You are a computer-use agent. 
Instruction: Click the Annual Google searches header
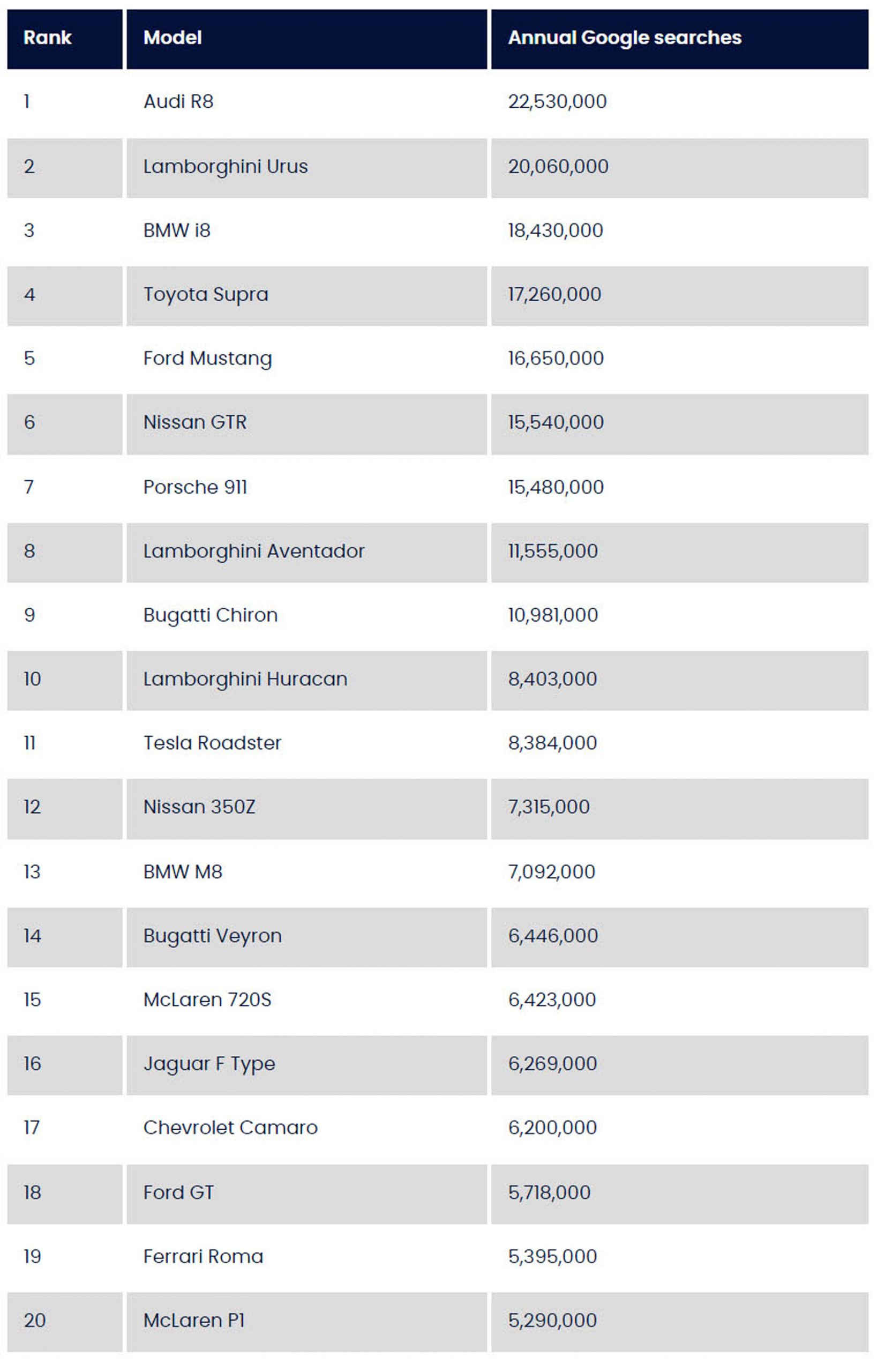click(624, 38)
